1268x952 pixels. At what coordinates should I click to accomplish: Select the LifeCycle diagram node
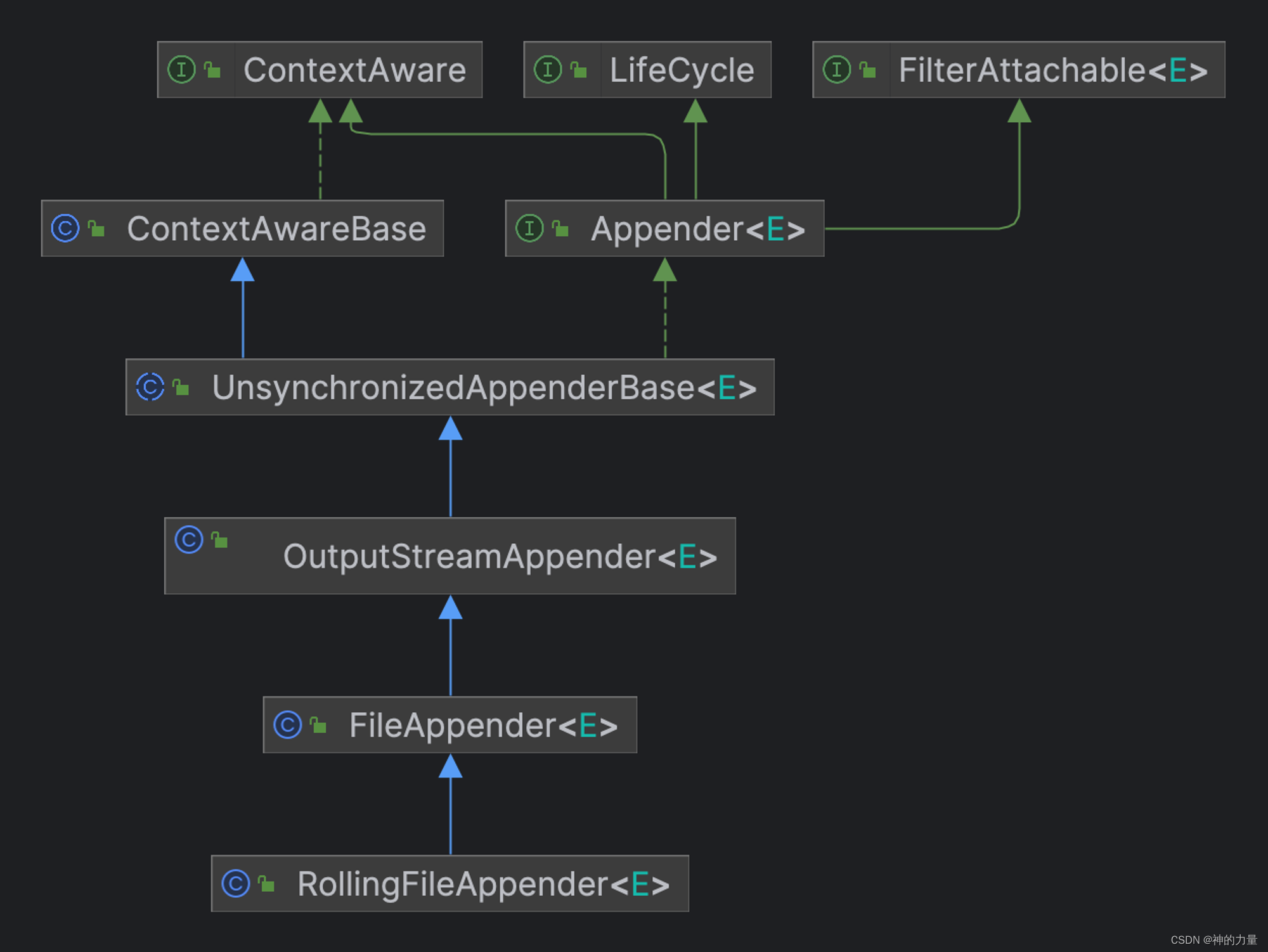[682, 70]
